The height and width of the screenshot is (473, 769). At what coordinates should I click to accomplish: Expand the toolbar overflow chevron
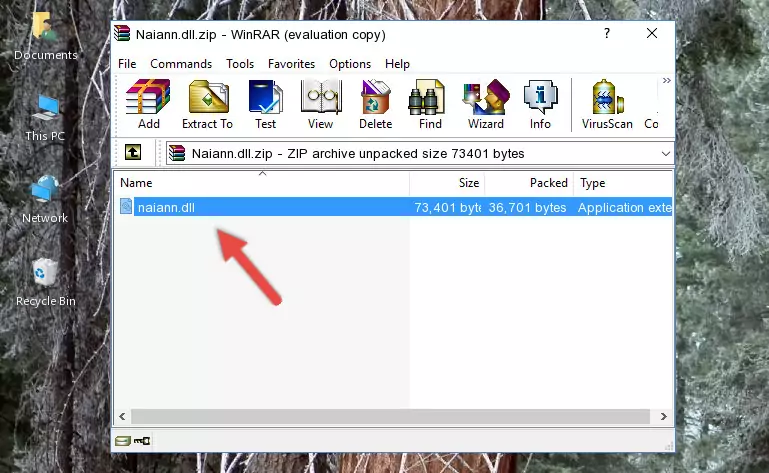(x=666, y=80)
